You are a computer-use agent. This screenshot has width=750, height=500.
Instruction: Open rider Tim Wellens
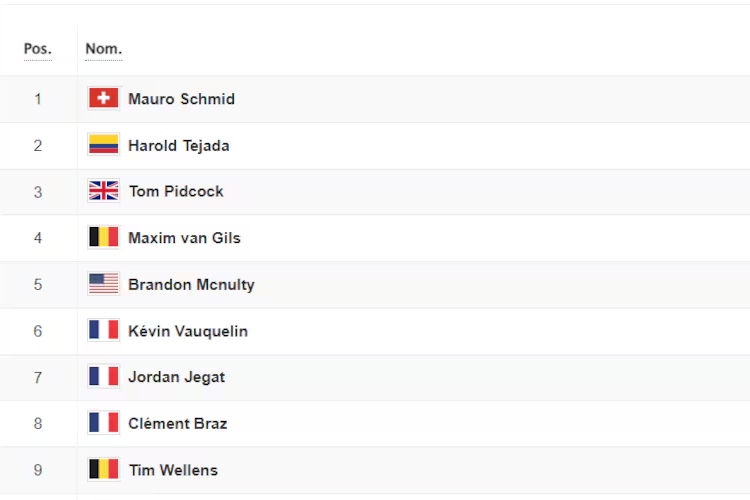coord(173,470)
